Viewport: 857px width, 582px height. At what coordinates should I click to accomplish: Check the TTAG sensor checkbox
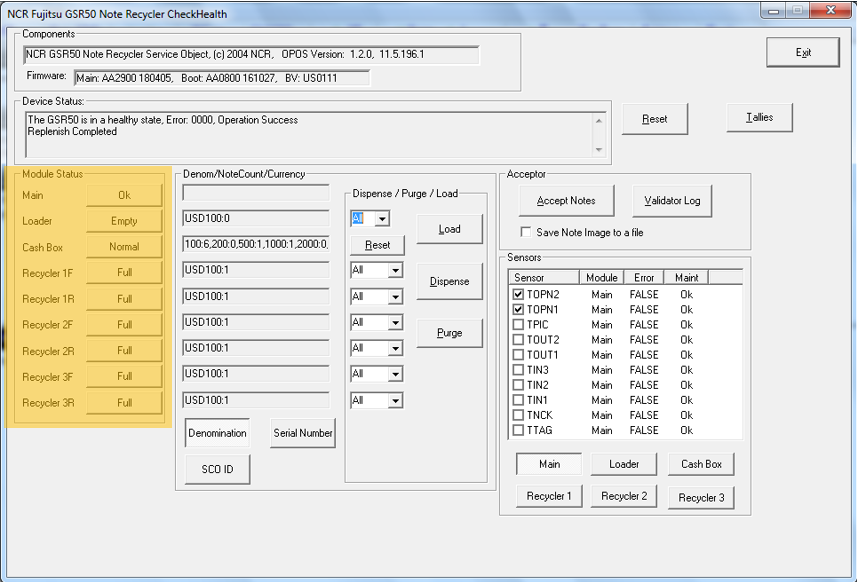click(518, 430)
